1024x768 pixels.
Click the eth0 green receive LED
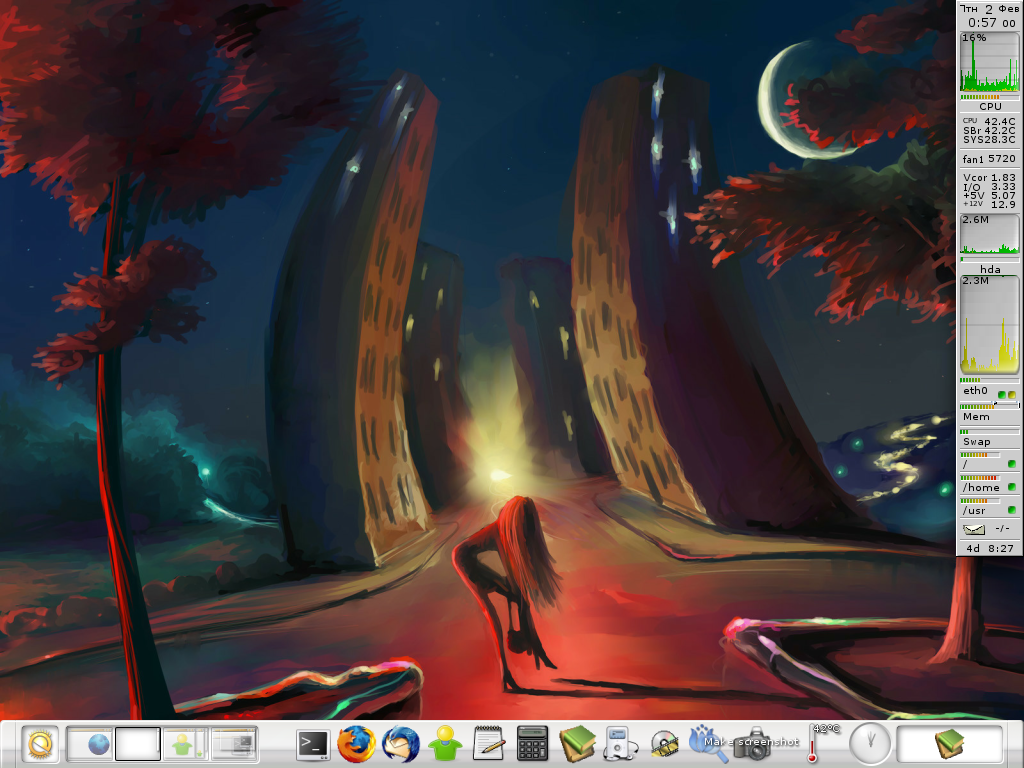click(x=1002, y=394)
